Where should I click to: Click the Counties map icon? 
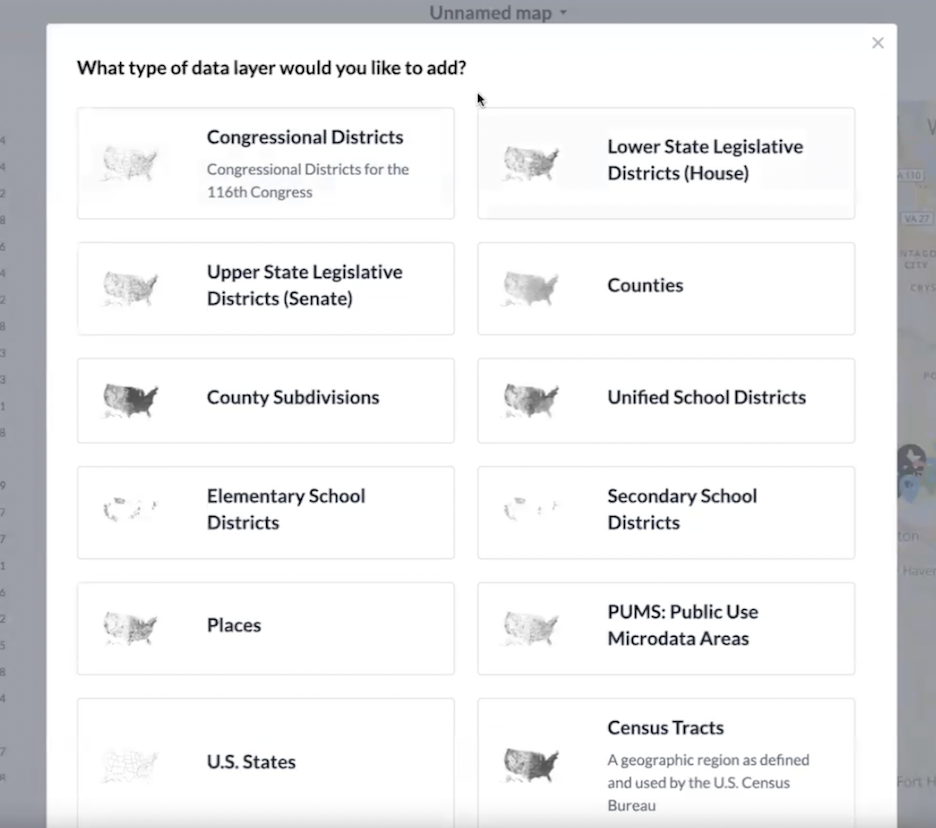(531, 288)
